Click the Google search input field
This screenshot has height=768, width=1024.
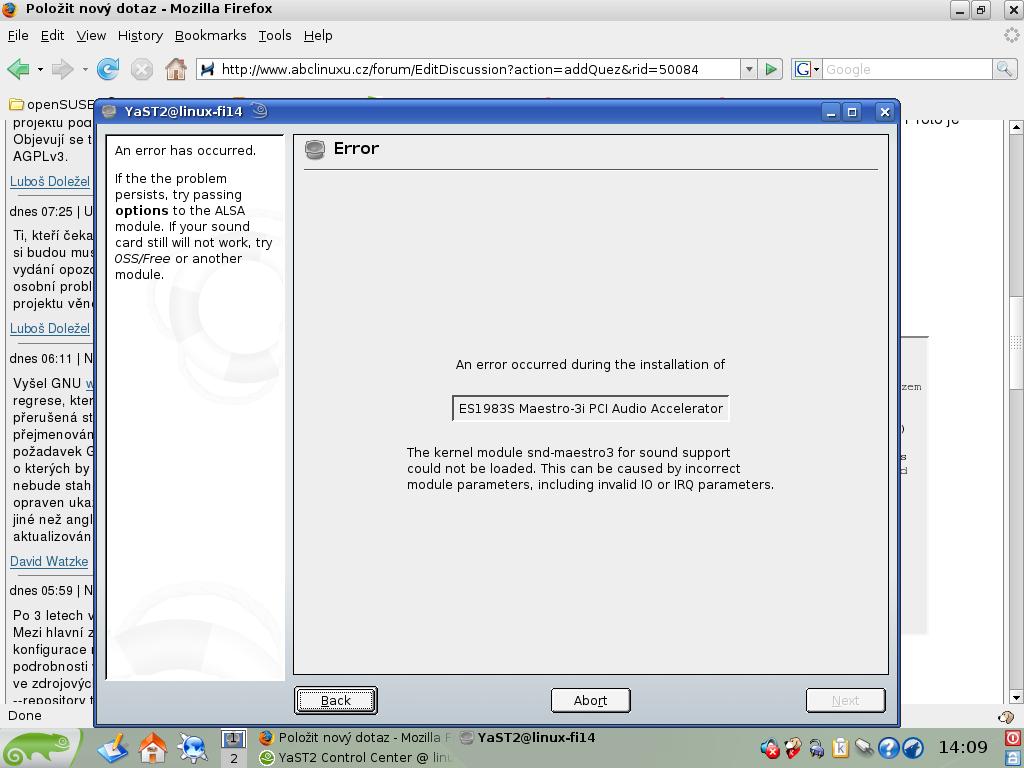click(x=906, y=69)
